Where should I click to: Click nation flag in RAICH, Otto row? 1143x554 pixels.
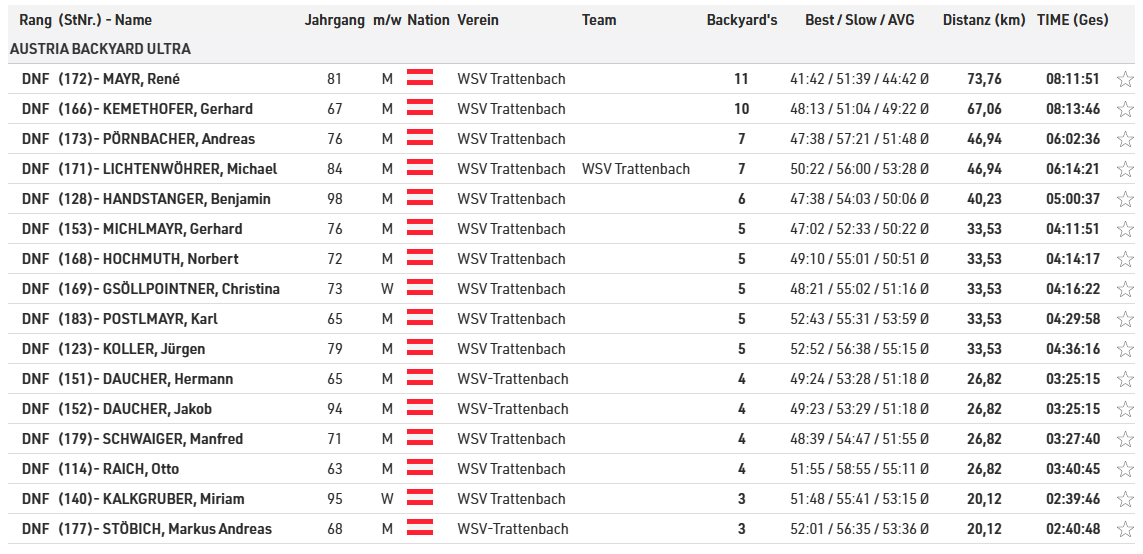pyautogui.click(x=420, y=467)
